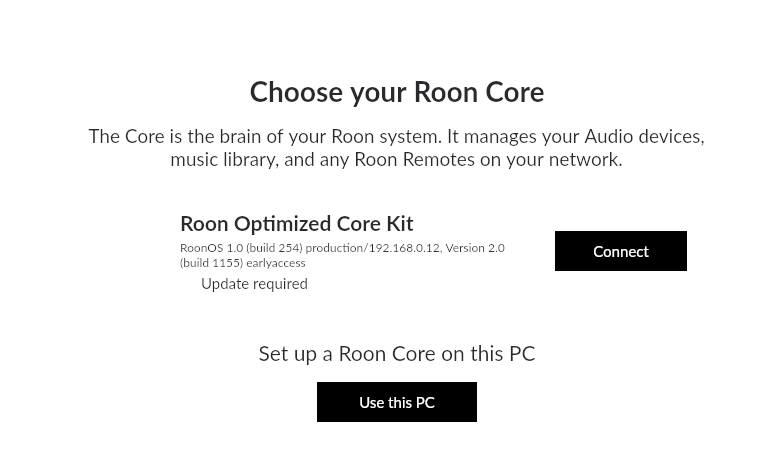Click Roon Remotes in the description
Image resolution: width=760 pixels, height=467 pixels.
pyautogui.click(x=414, y=160)
